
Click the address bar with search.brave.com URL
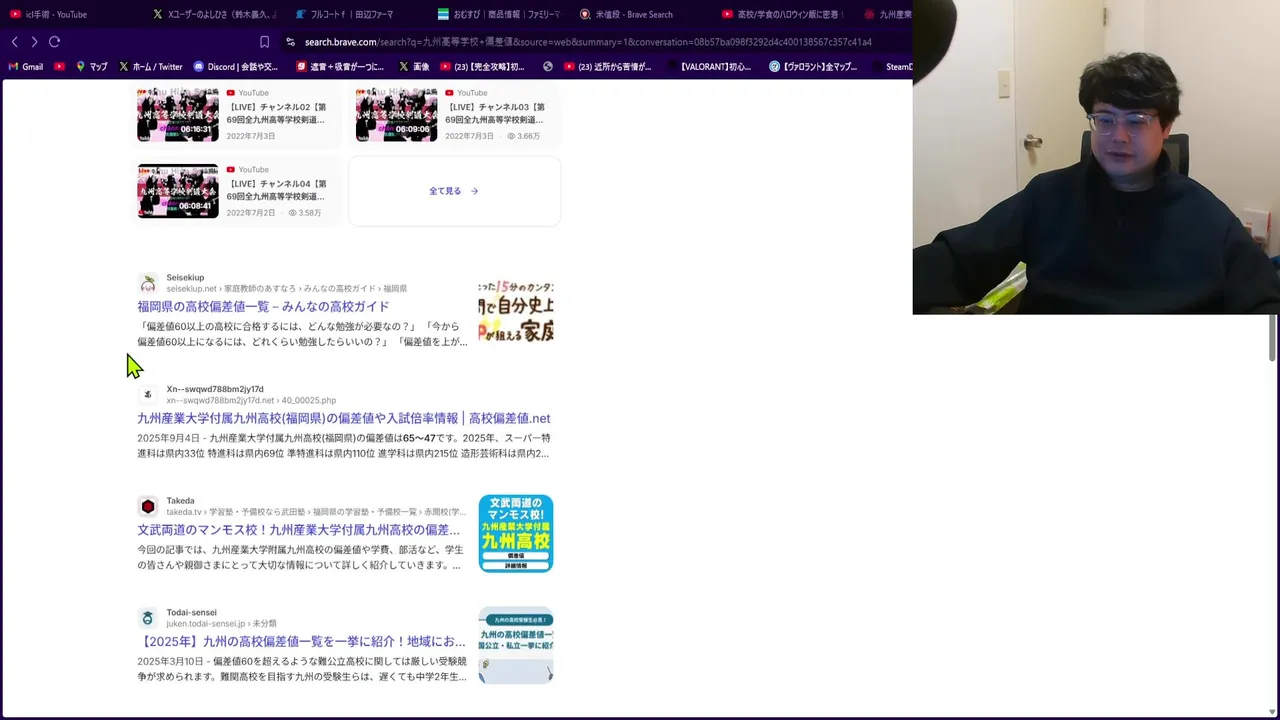pyautogui.click(x=588, y=42)
